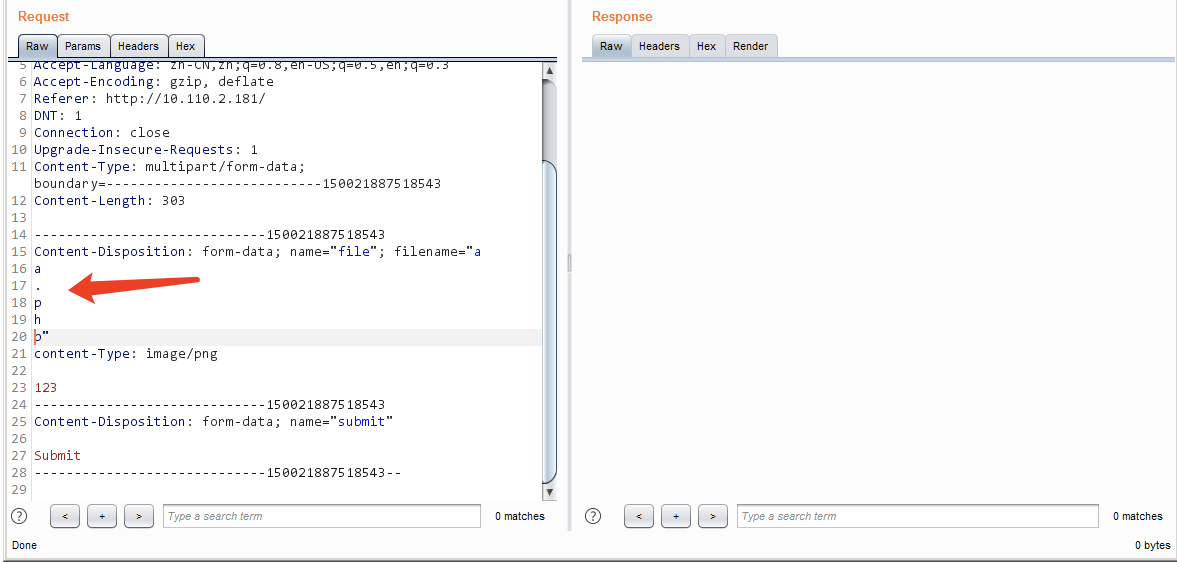Click the Request 0 matches label

coord(520,516)
